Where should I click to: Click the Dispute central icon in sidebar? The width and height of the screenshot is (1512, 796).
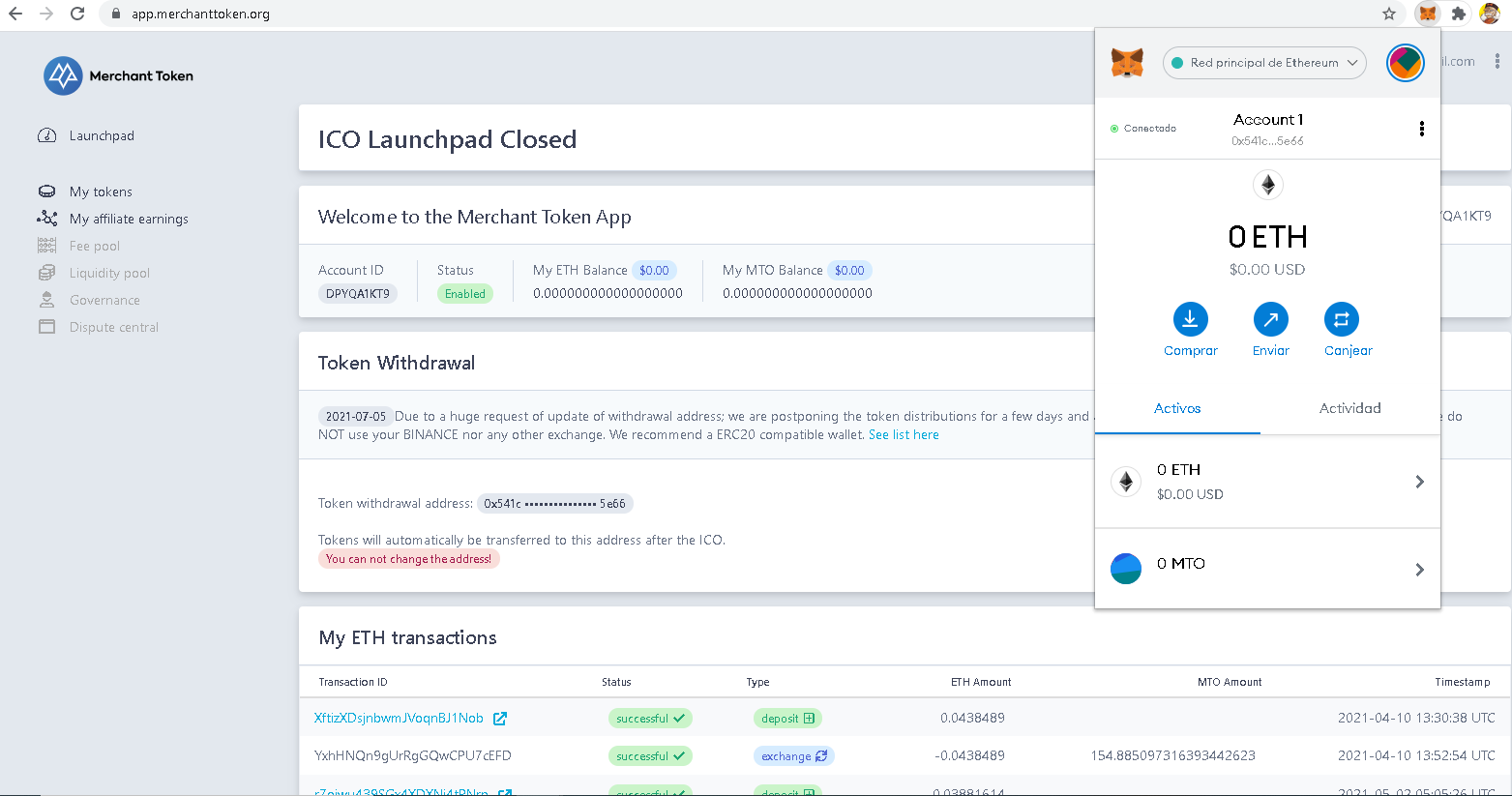click(46, 327)
